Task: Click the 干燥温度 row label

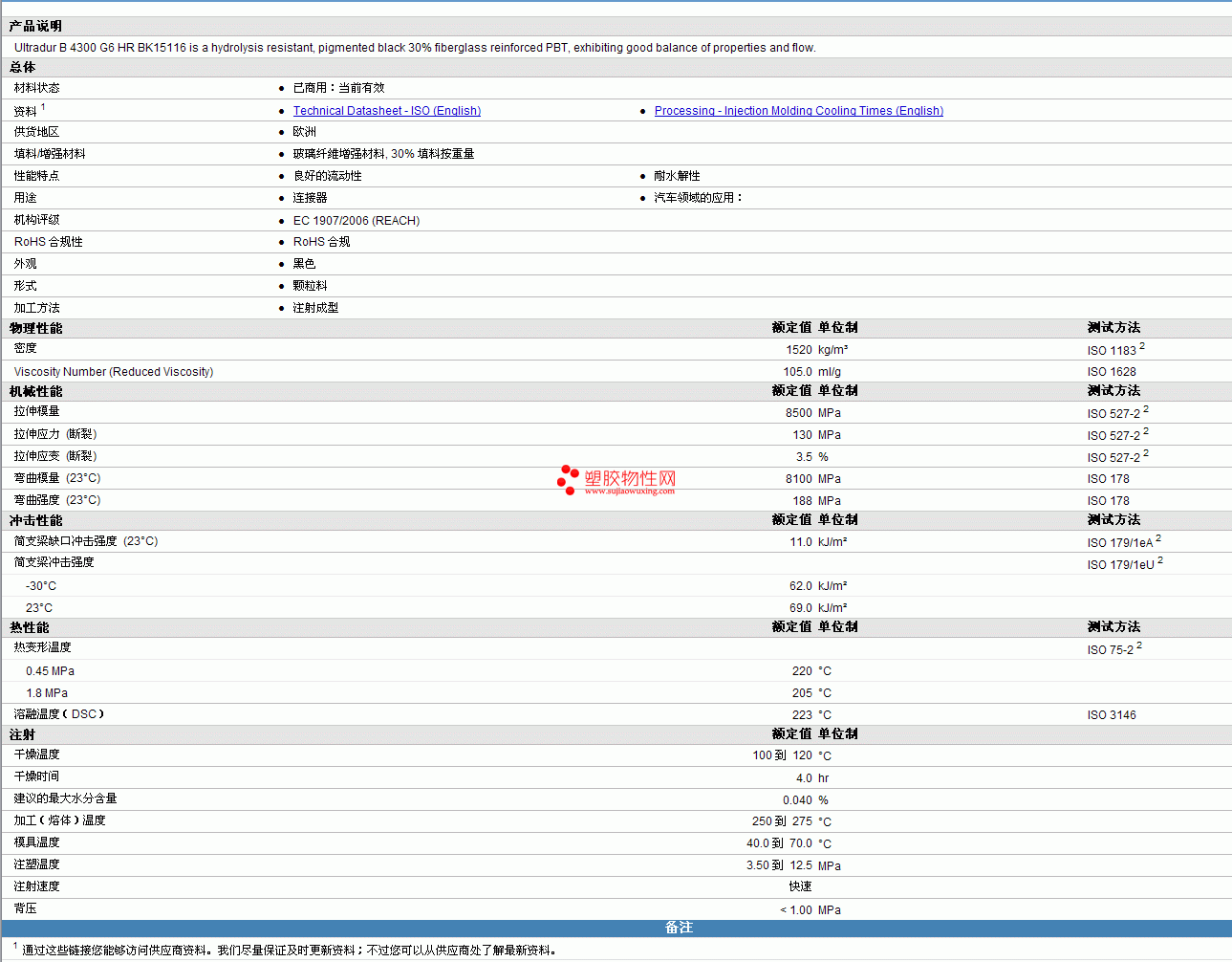Action: (x=37, y=754)
